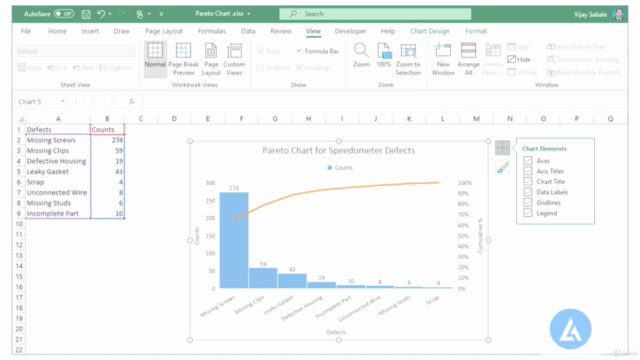
Task: Click the Options button in Sheet View
Action: click(116, 68)
